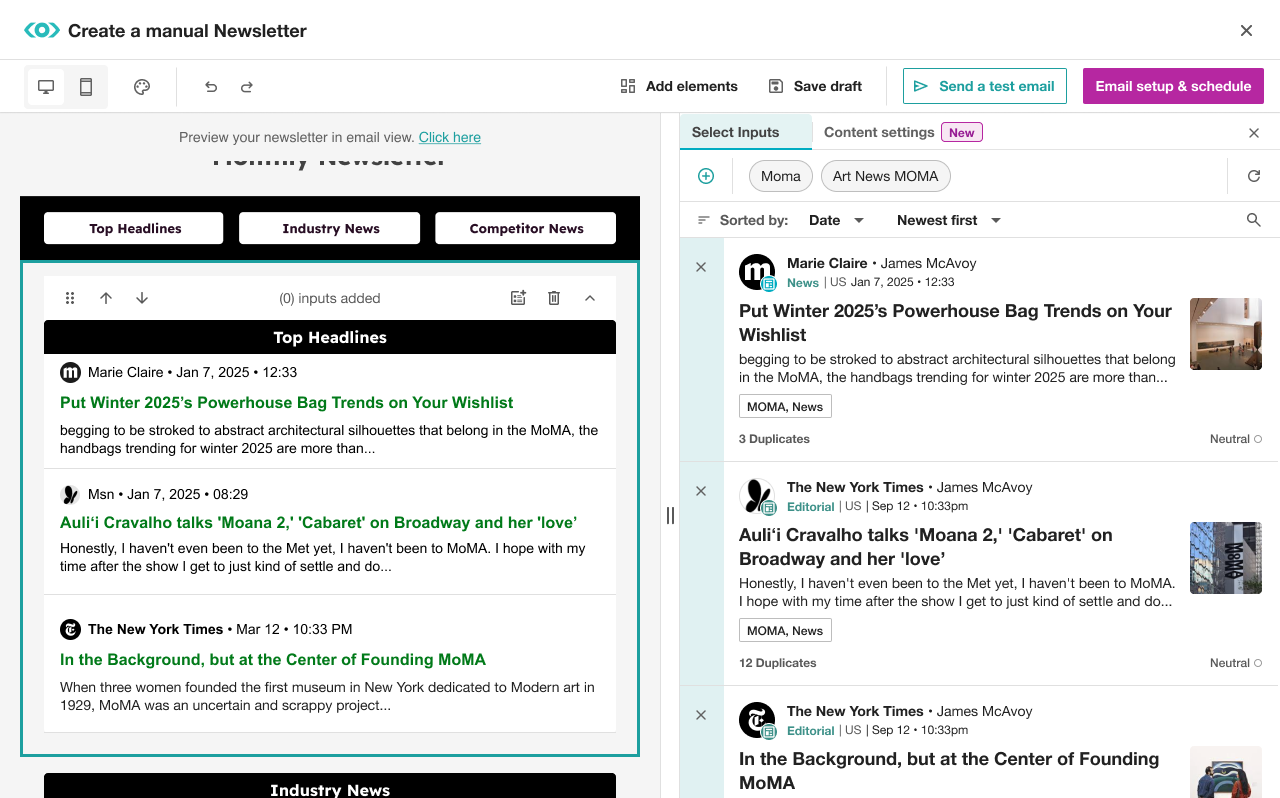Toggle Neutral sentiment on the Auli'i Cravalho article
Screen dimensions: 1280x798
coord(1235,662)
